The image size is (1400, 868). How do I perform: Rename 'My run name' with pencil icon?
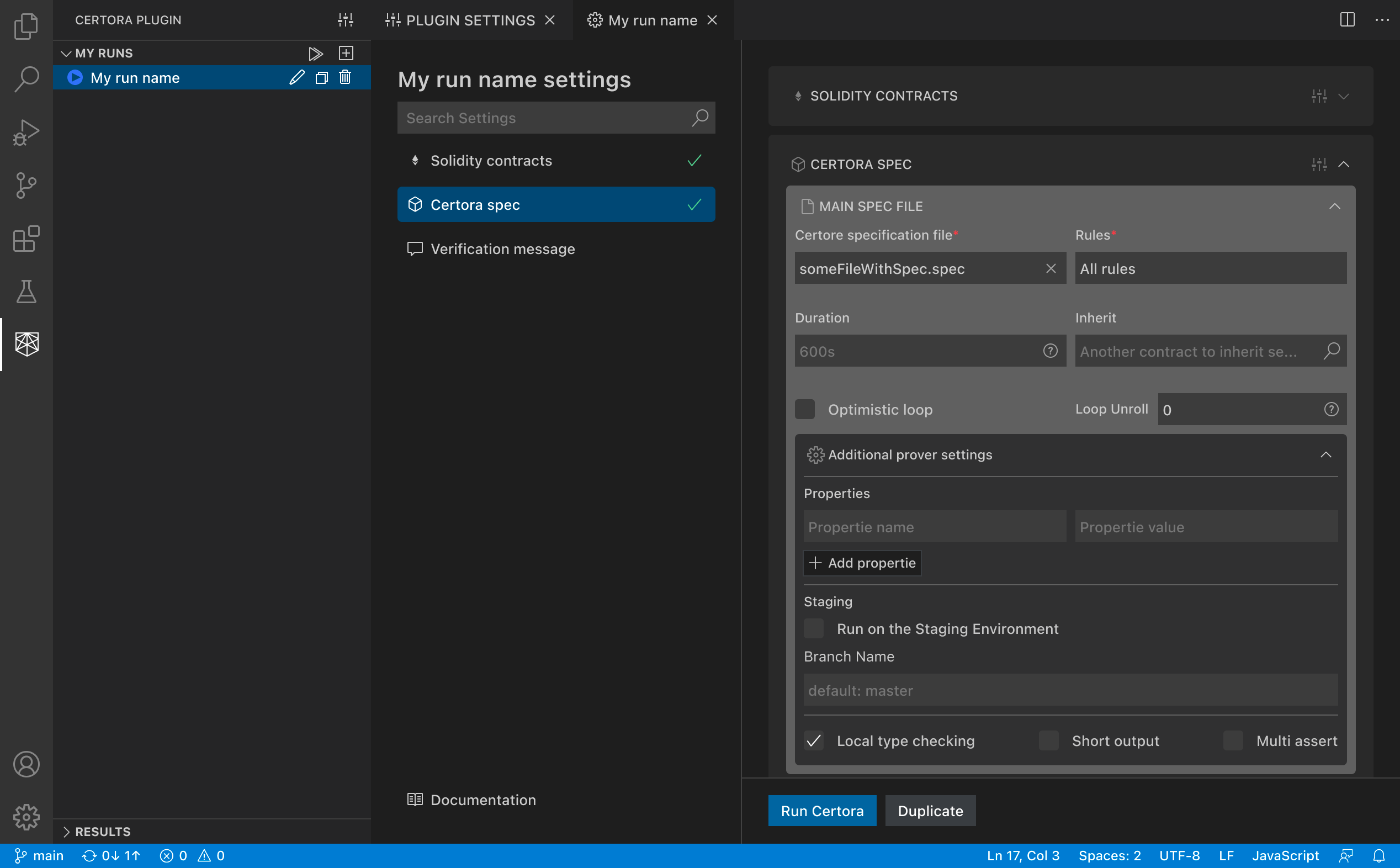[296, 77]
